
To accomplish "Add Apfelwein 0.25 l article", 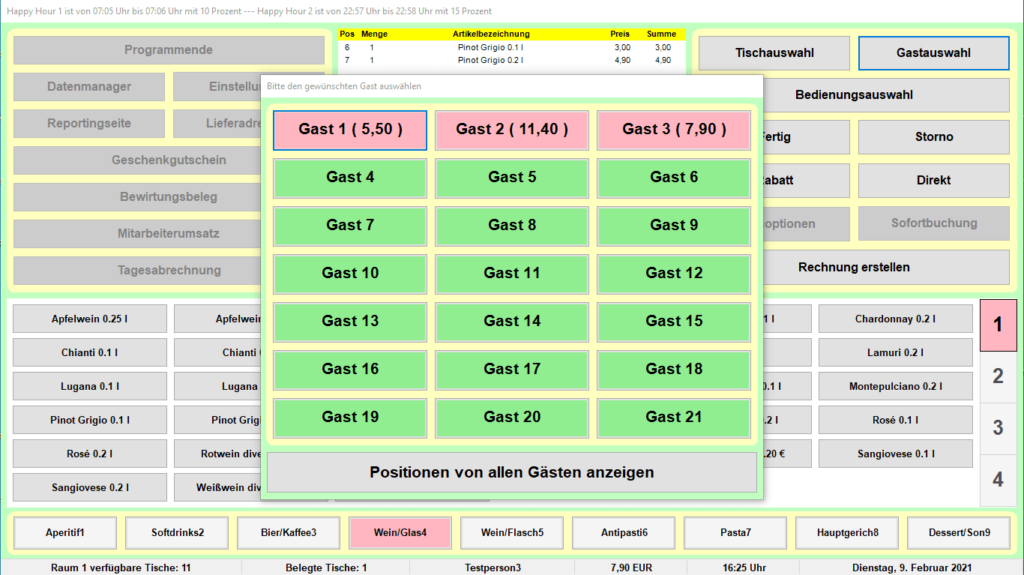I will click(89, 319).
